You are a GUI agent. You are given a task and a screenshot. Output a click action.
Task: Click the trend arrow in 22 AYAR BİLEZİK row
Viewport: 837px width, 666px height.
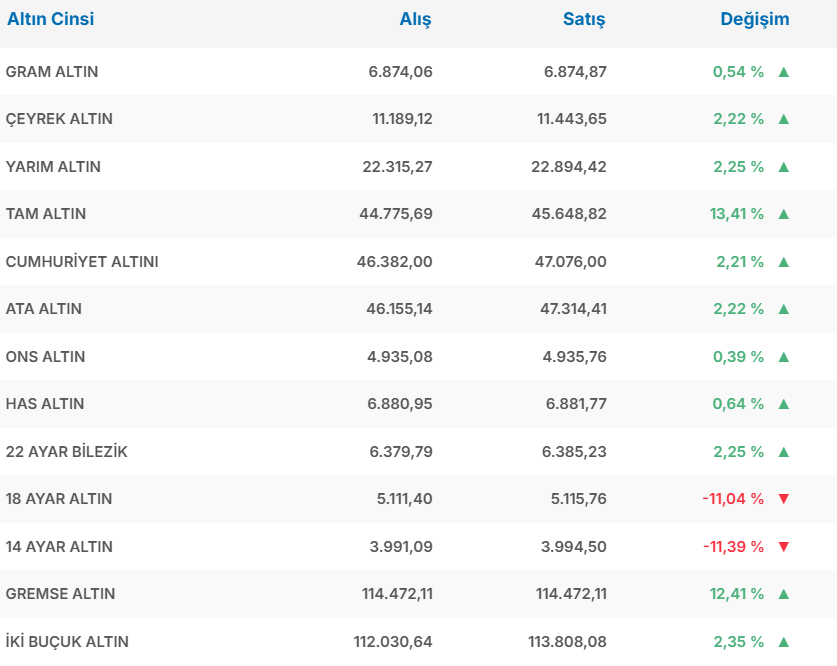click(x=783, y=452)
